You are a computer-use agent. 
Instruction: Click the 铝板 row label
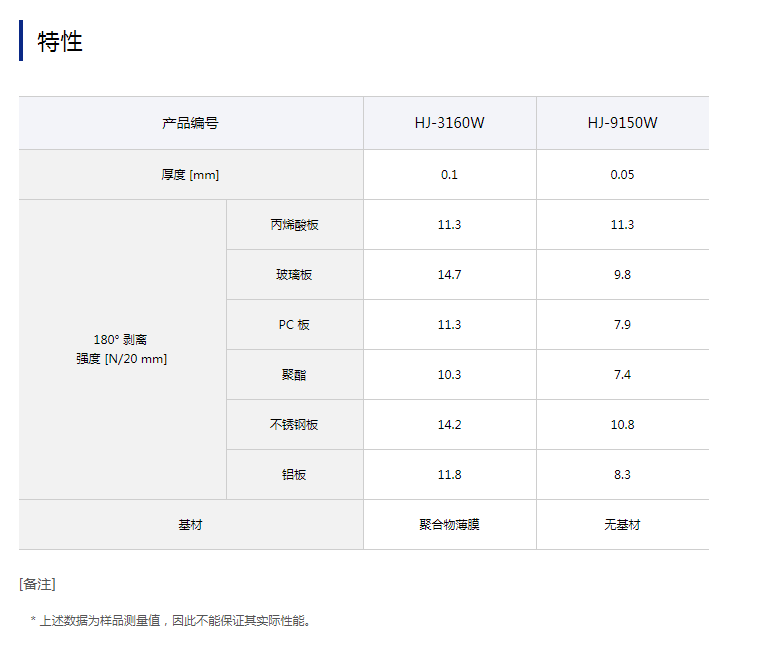pos(294,475)
